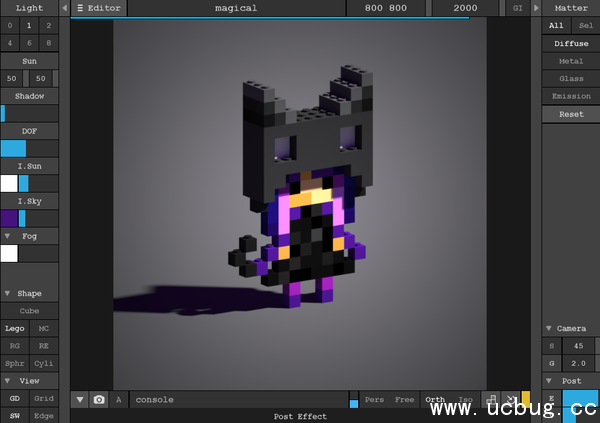The height and width of the screenshot is (423, 600).
Task: Set shape to Cube
Action: tap(29, 311)
